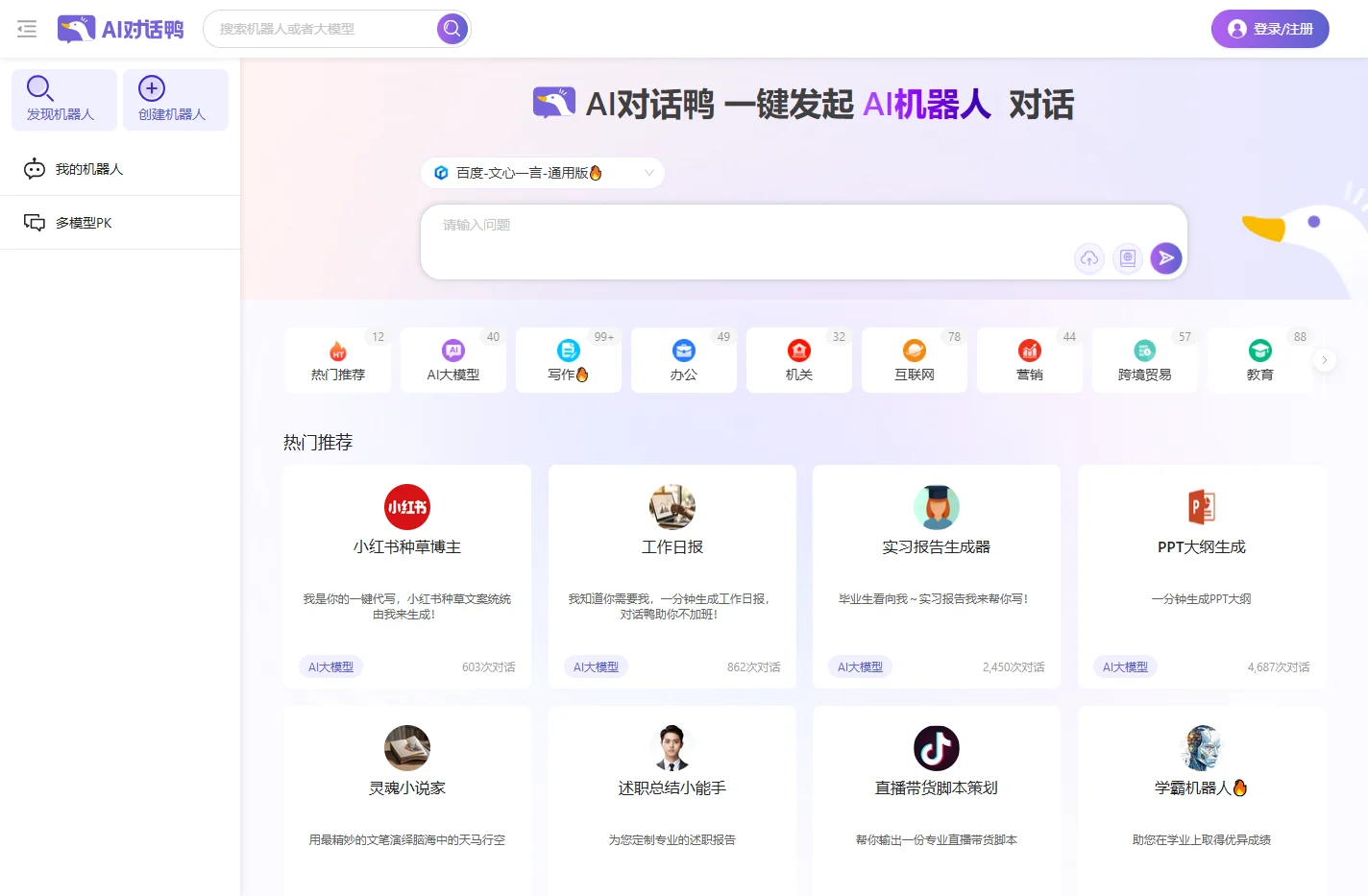The image size is (1368, 896).
Task: Select the AI大模型 category tab
Action: coord(453,360)
